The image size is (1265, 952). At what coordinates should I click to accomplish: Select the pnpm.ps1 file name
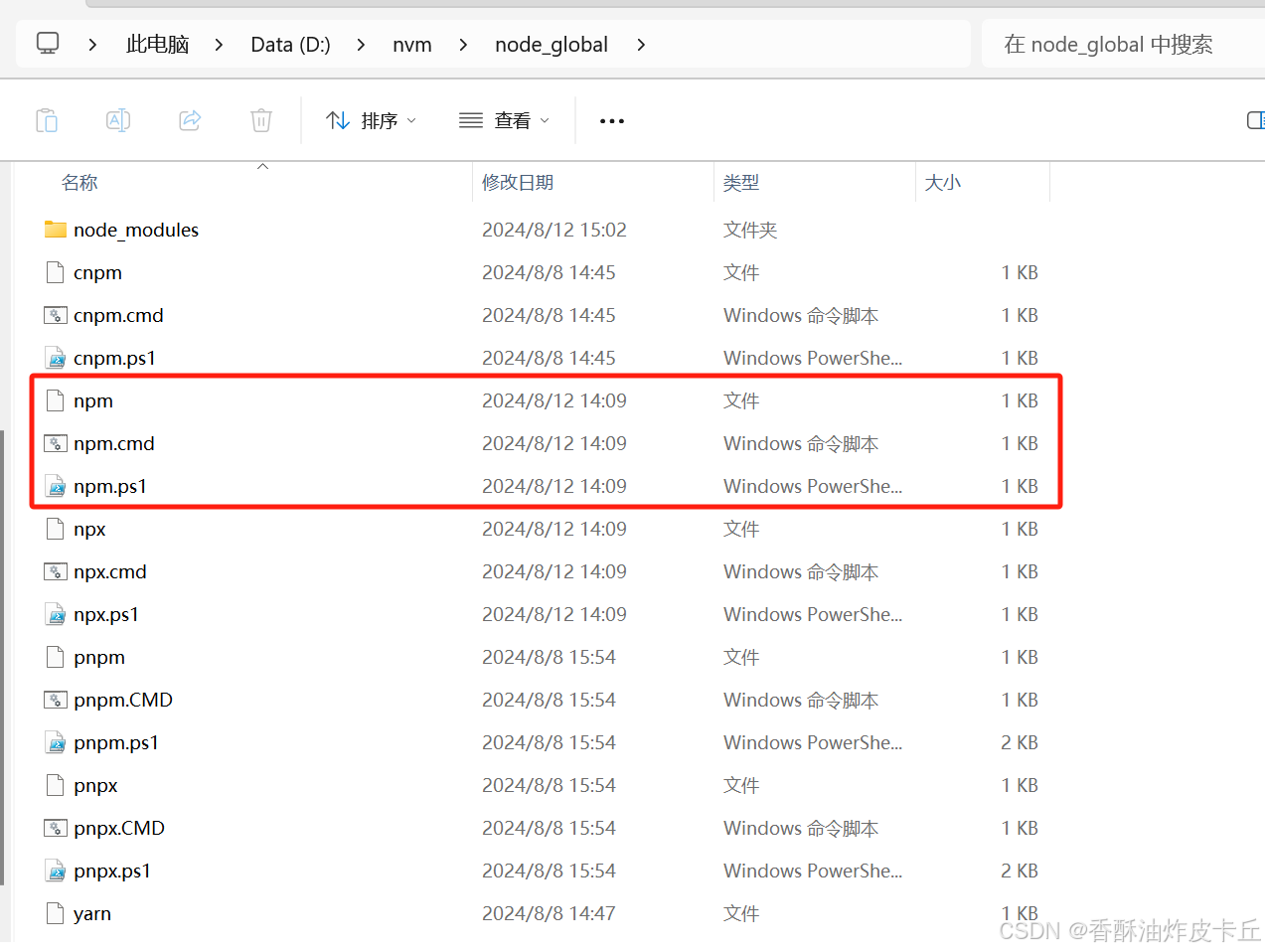click(x=116, y=742)
